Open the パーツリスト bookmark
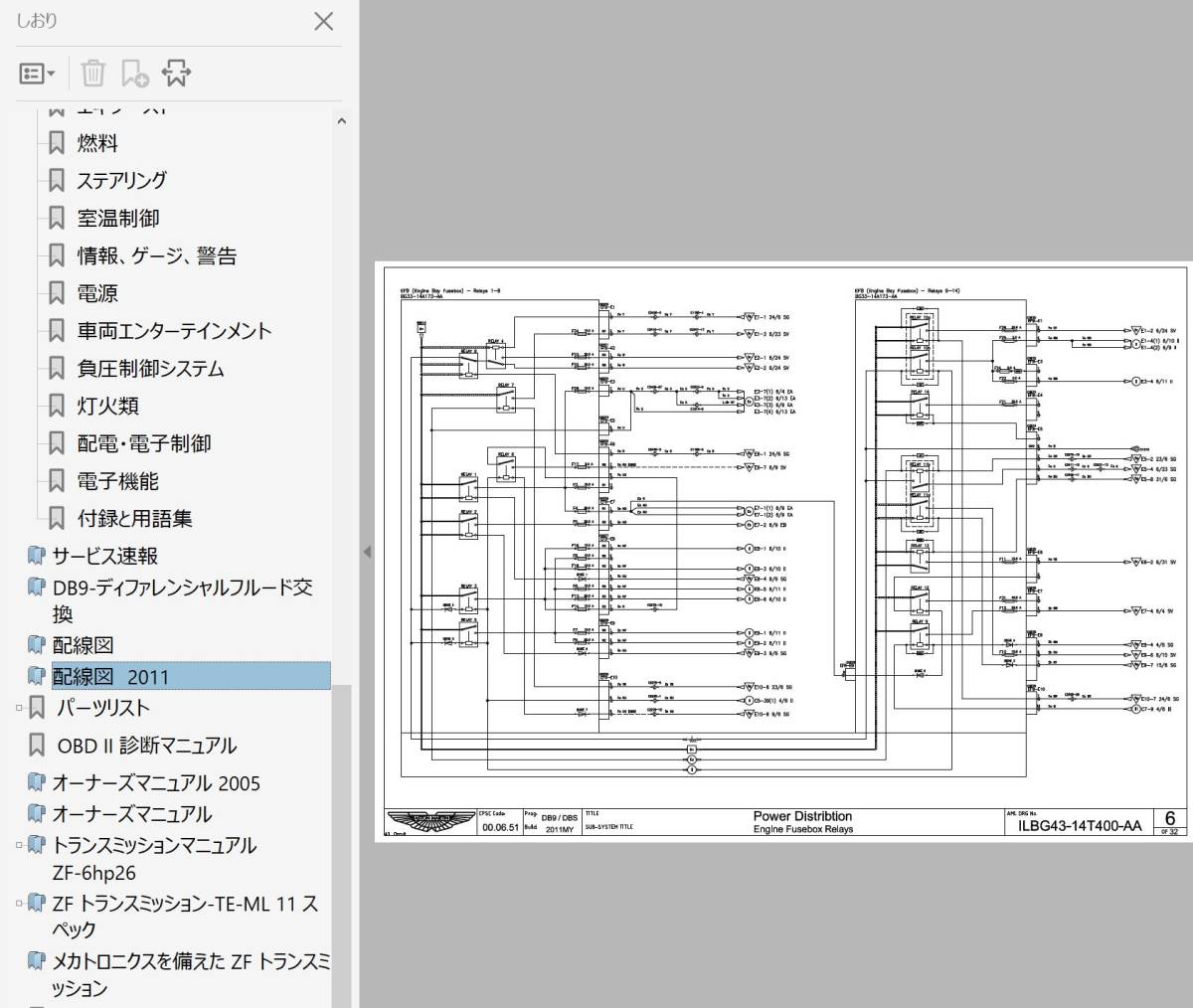 (102, 709)
